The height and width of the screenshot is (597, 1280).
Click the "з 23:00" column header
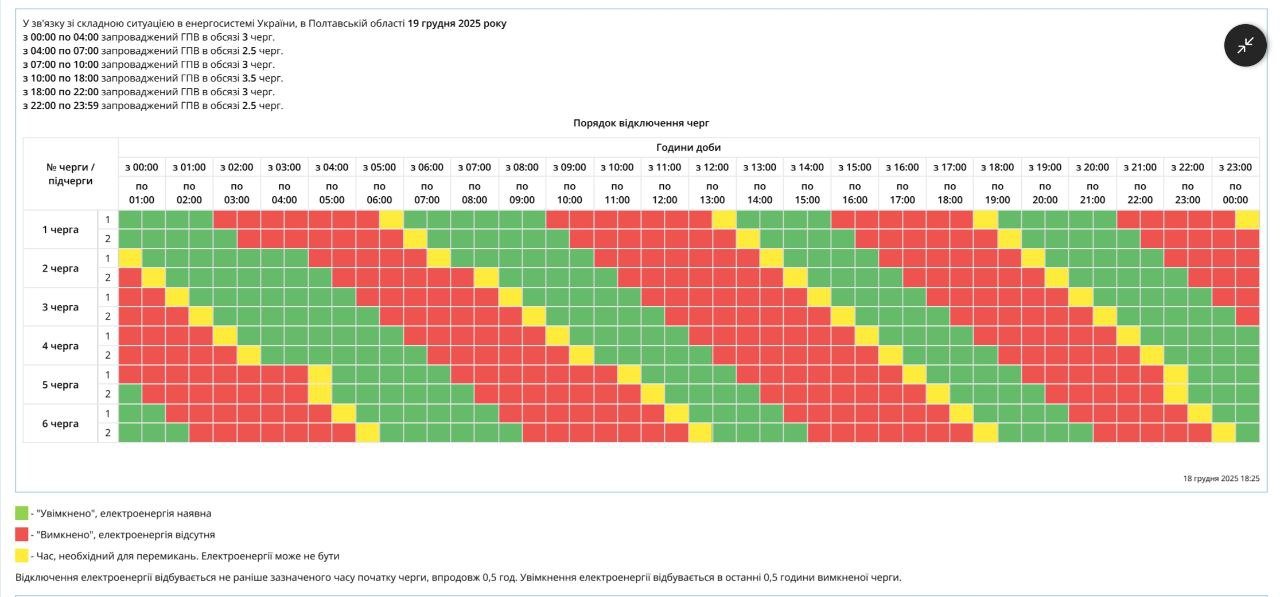click(1235, 167)
